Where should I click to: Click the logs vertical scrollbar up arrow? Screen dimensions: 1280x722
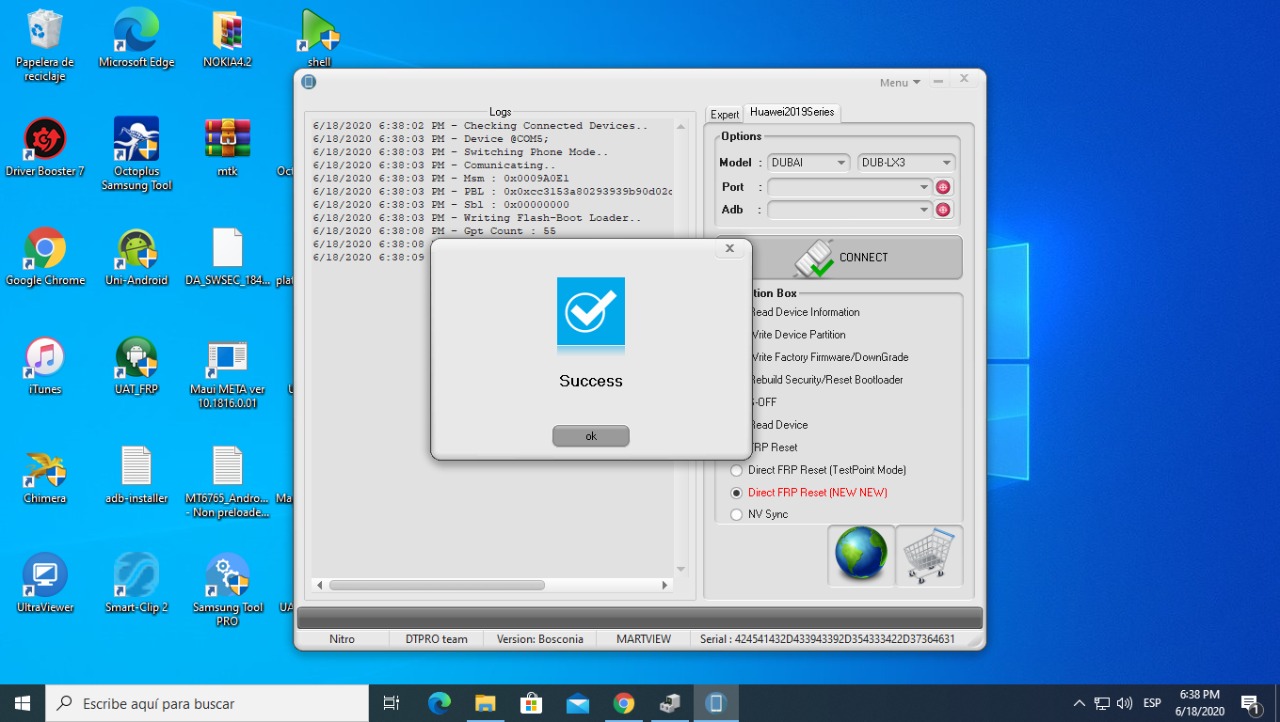[x=681, y=126]
